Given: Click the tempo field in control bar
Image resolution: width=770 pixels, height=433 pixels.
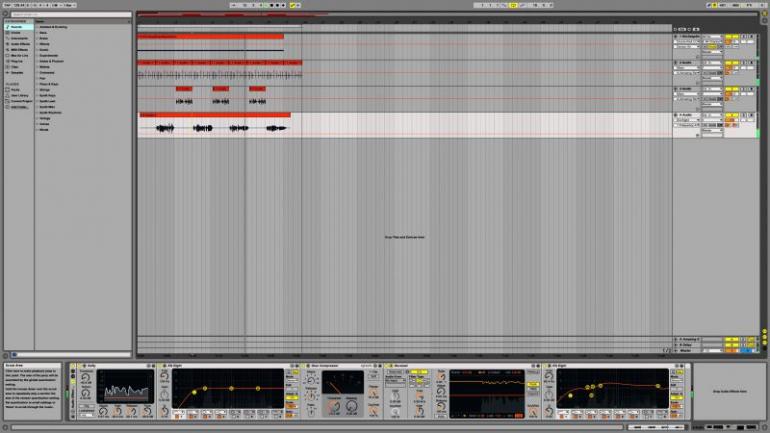Looking at the screenshot, I should click(x=19, y=5).
